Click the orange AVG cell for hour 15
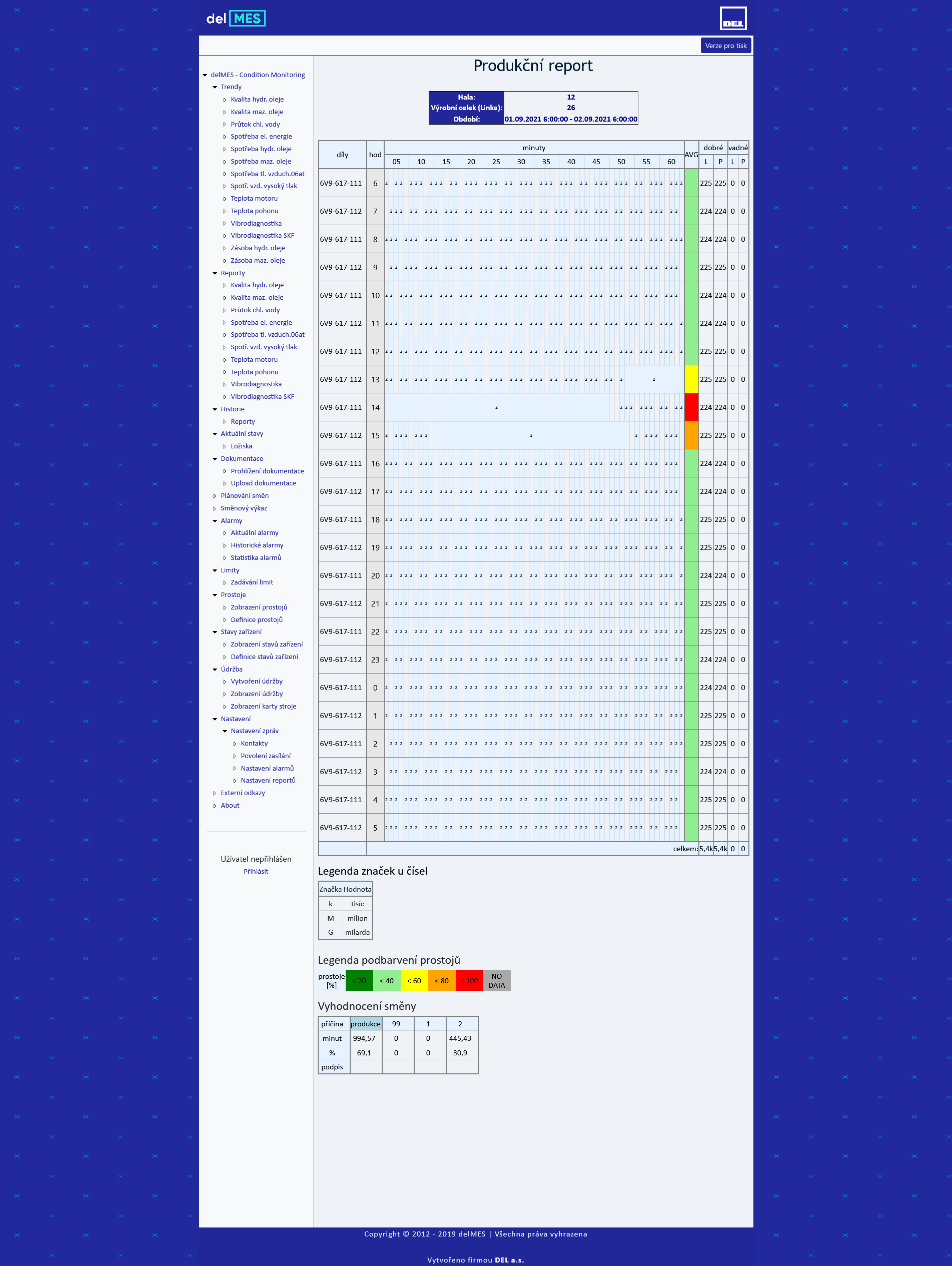952x1266 pixels. (x=691, y=435)
